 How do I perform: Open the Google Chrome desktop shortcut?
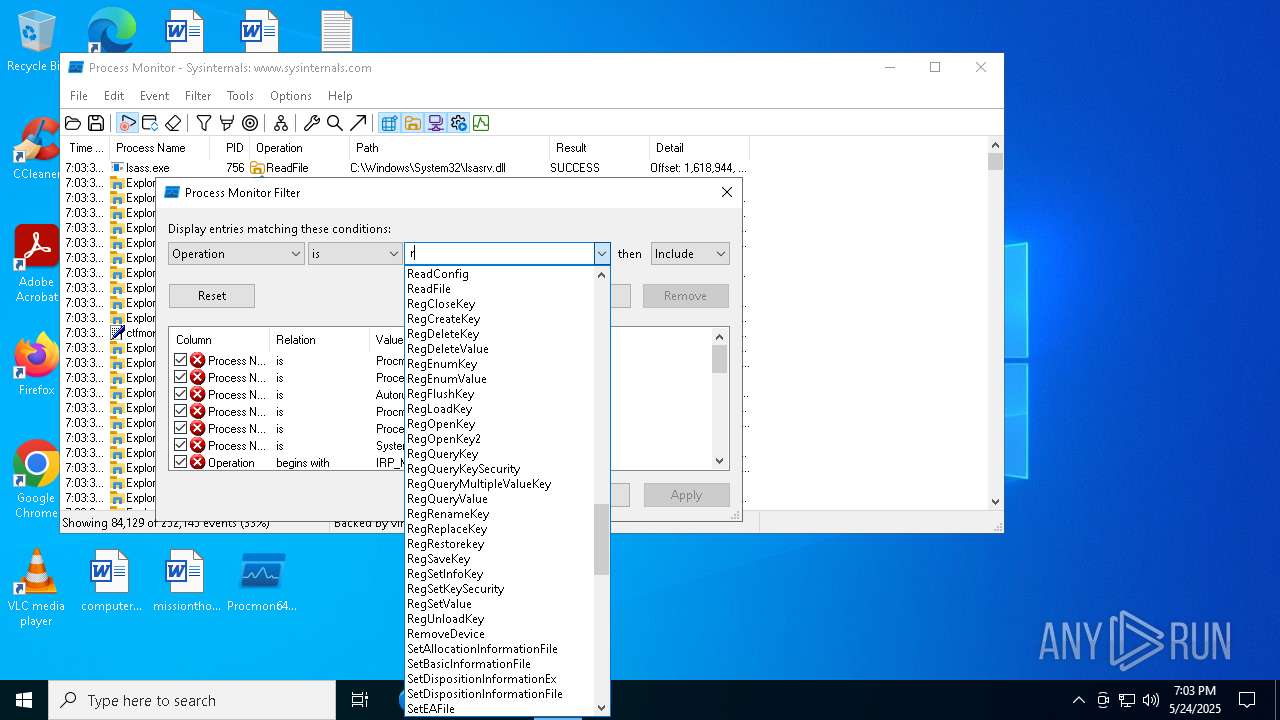tap(36, 480)
